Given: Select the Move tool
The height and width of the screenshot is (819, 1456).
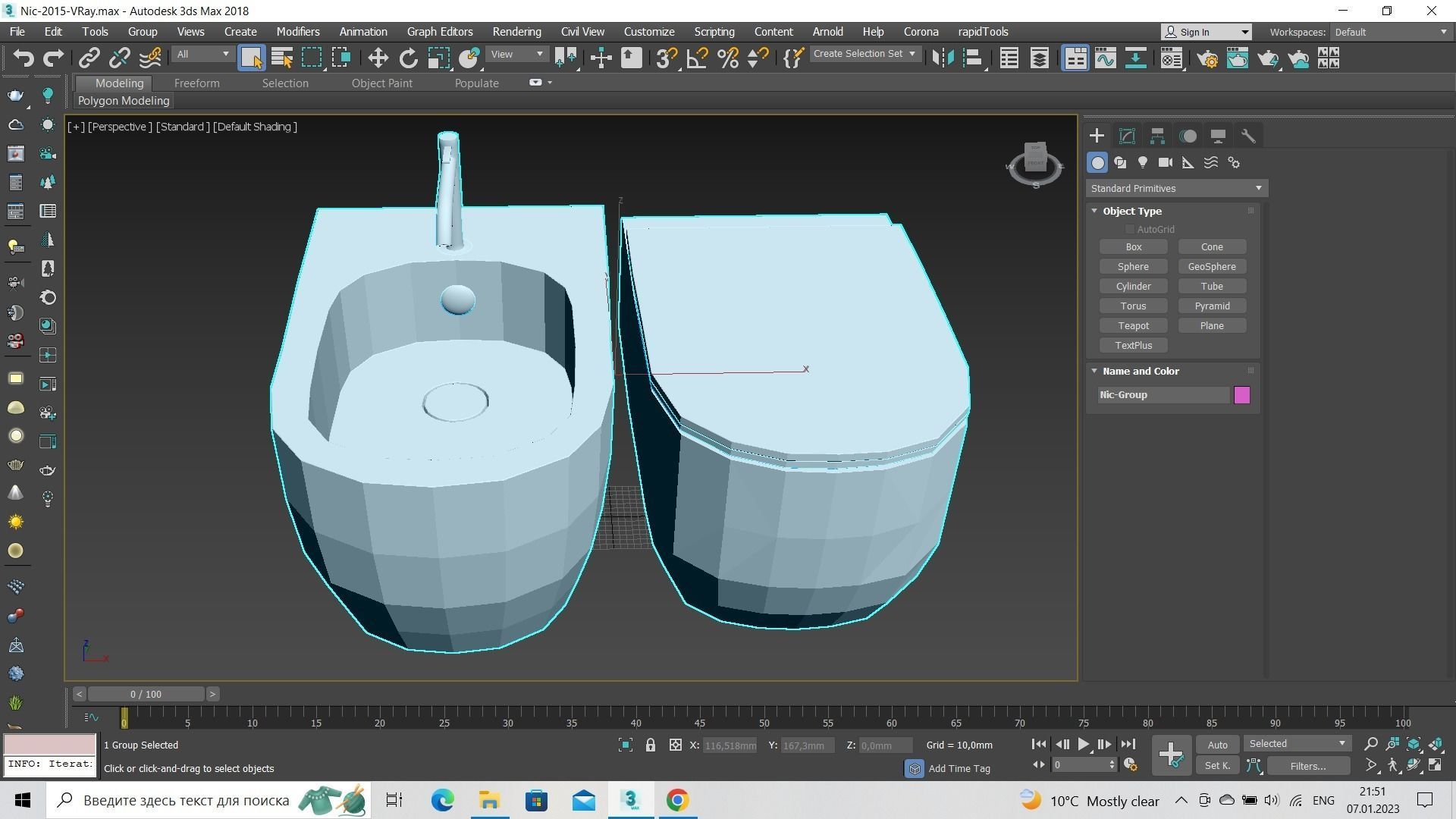Looking at the screenshot, I should point(378,57).
